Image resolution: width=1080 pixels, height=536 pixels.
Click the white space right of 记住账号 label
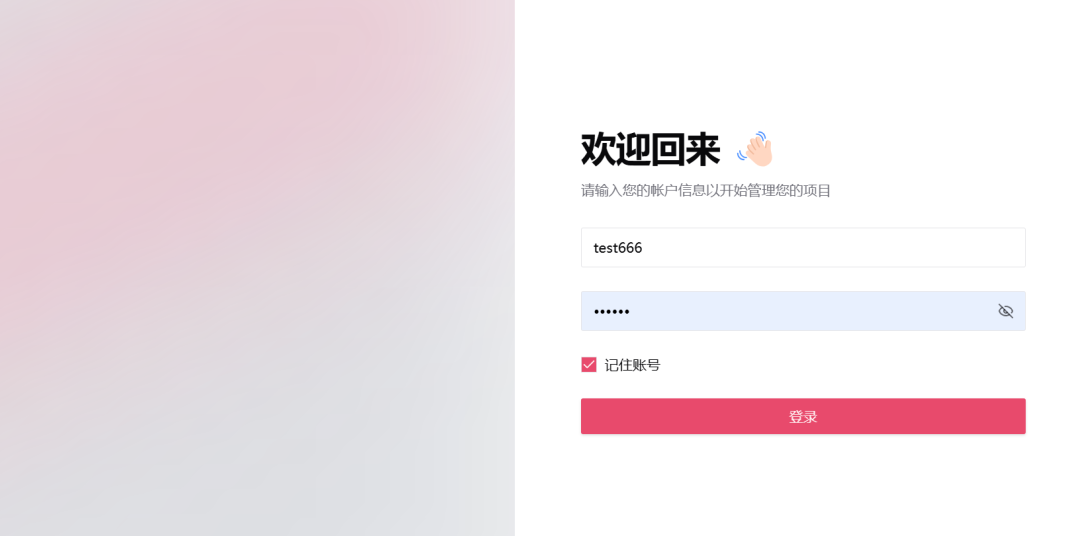click(850, 365)
